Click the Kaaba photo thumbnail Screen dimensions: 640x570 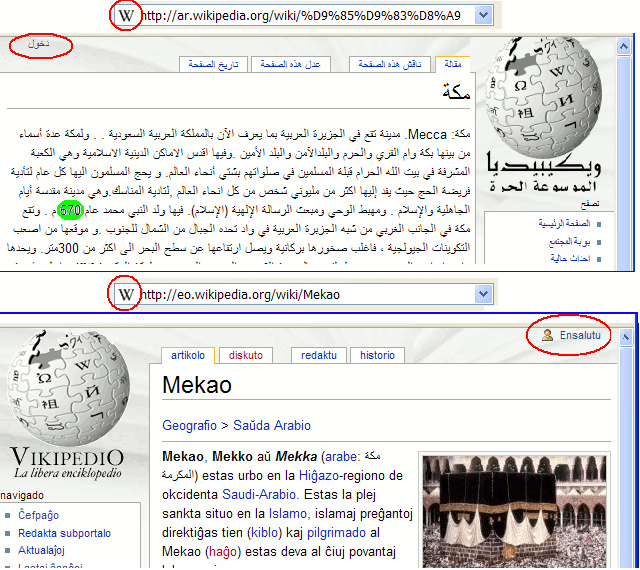(x=522, y=512)
